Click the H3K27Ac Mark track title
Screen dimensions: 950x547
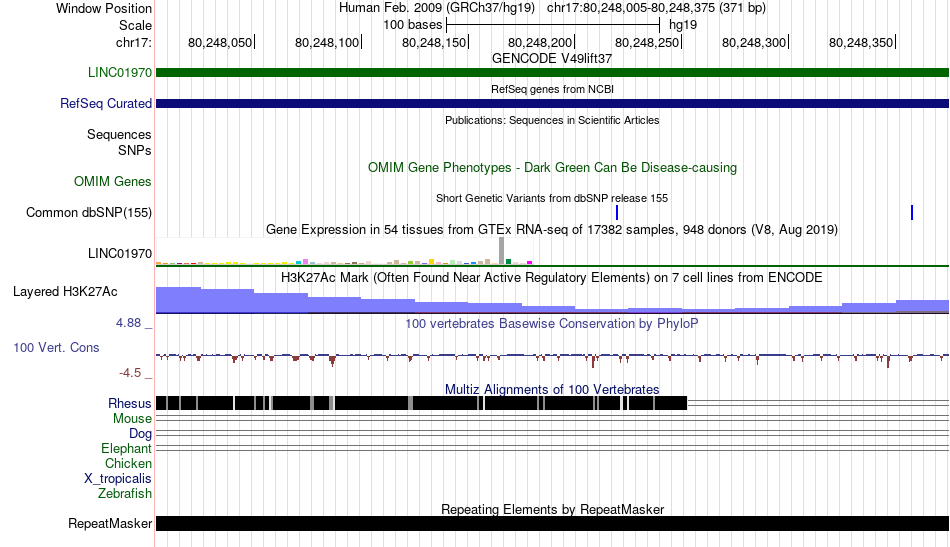pyautogui.click(x=551, y=277)
